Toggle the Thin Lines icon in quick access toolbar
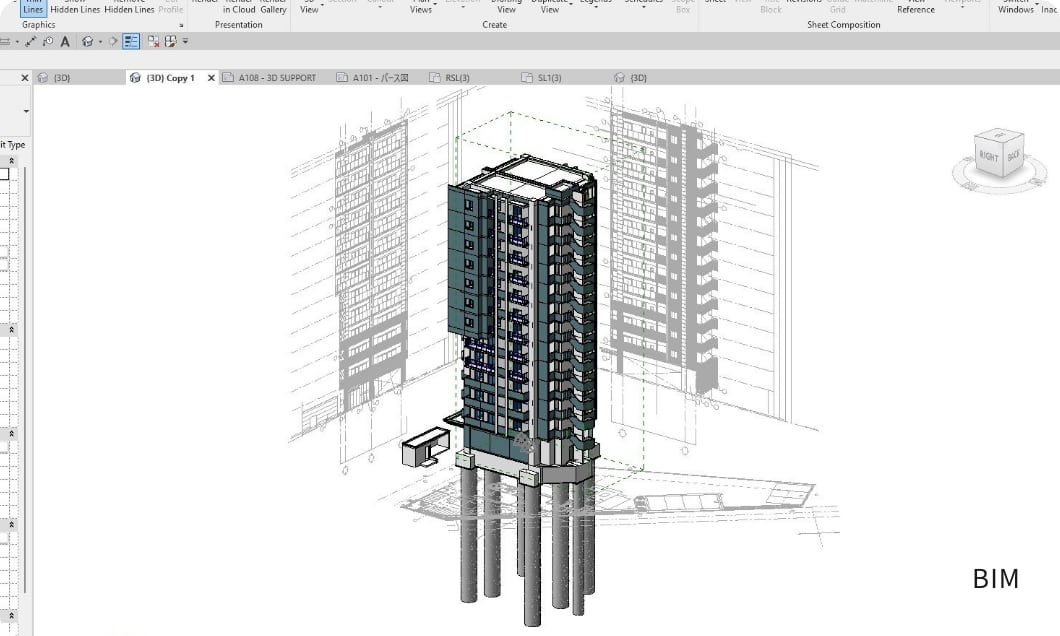 131,42
